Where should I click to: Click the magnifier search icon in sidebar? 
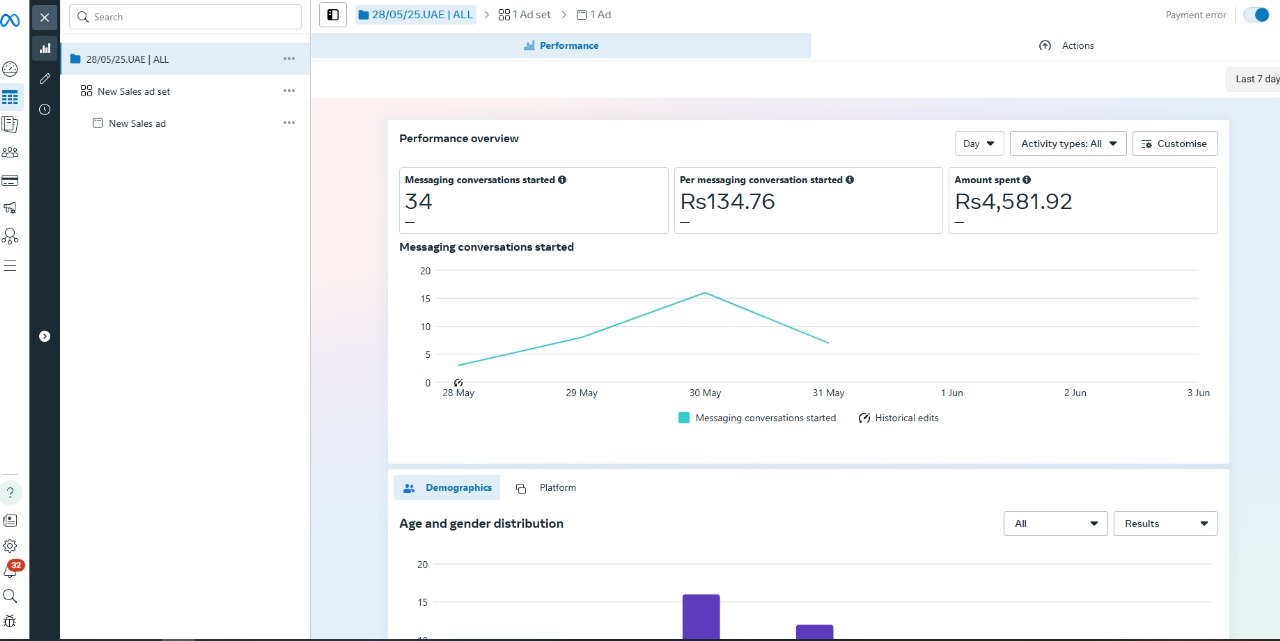pos(10,596)
